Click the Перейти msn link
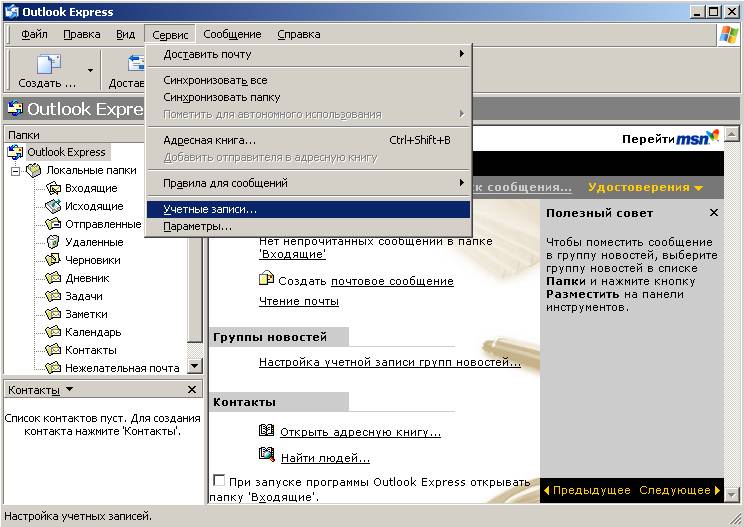 coord(670,137)
